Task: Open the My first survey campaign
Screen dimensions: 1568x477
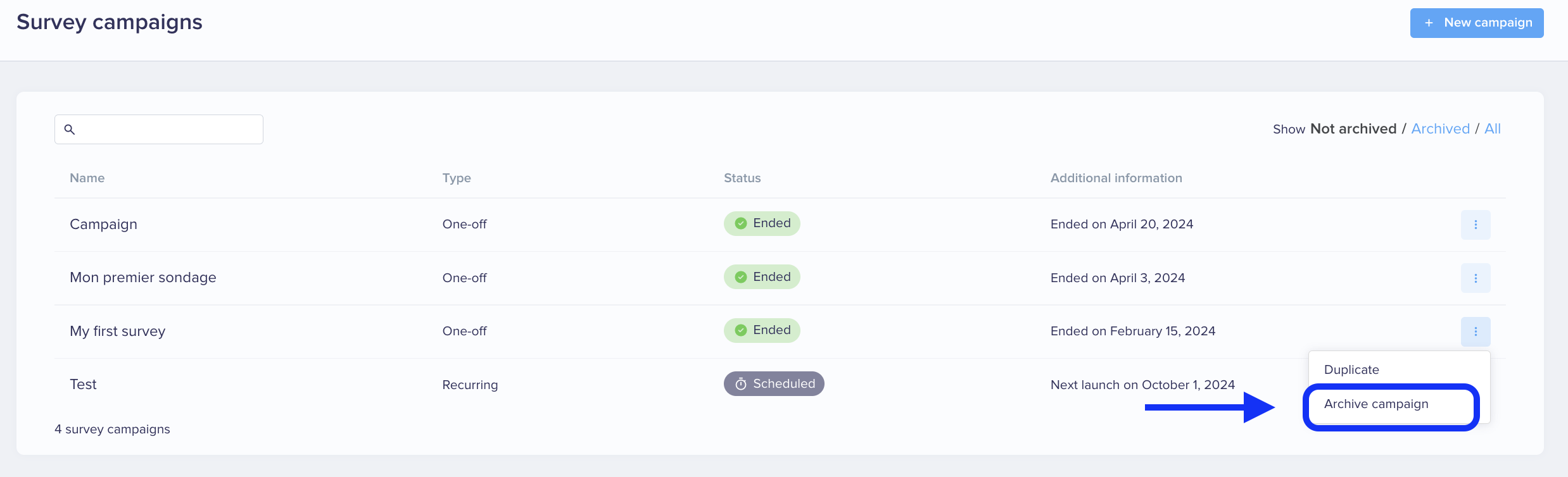Action: point(117,331)
